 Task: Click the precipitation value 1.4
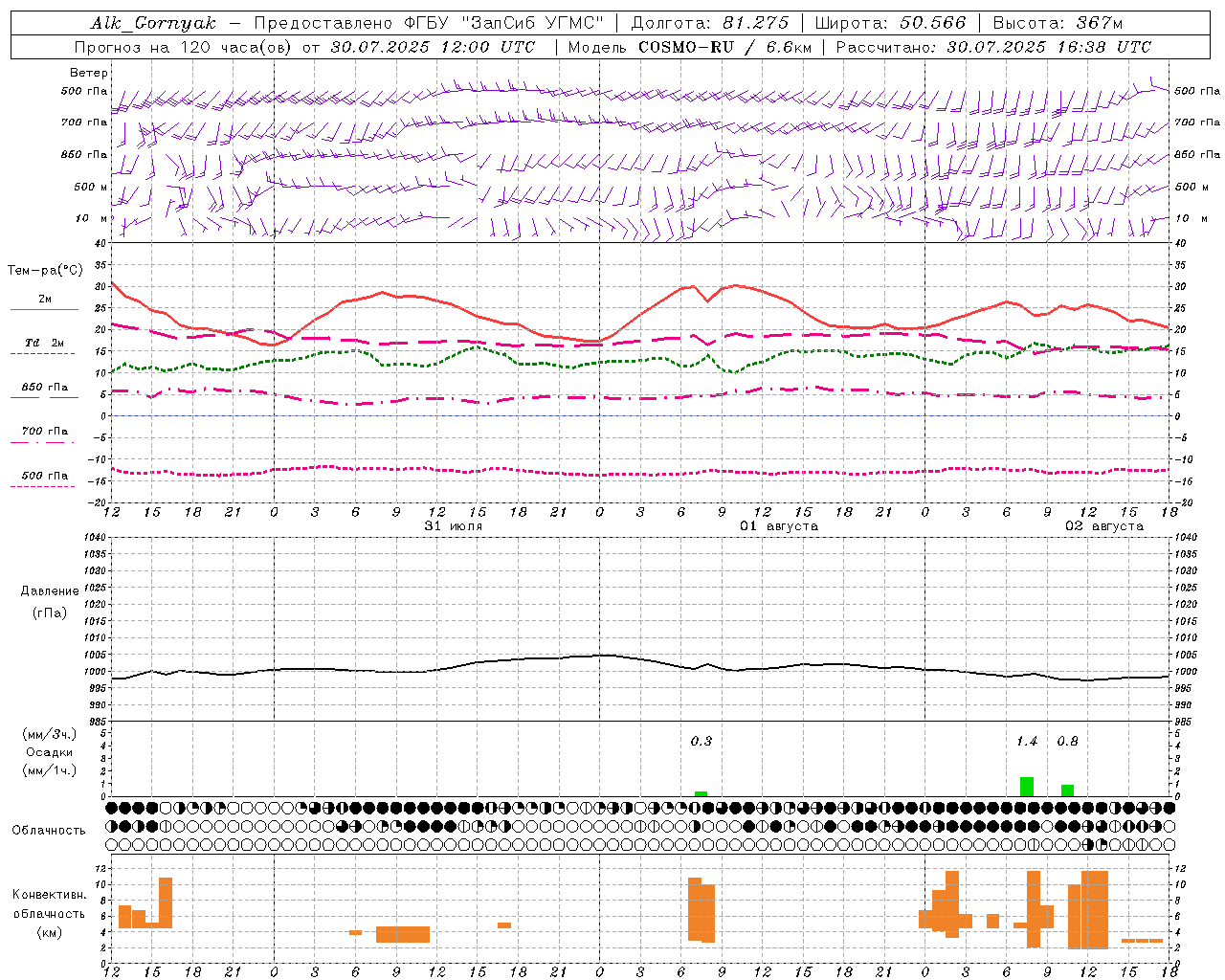[x=1027, y=741]
